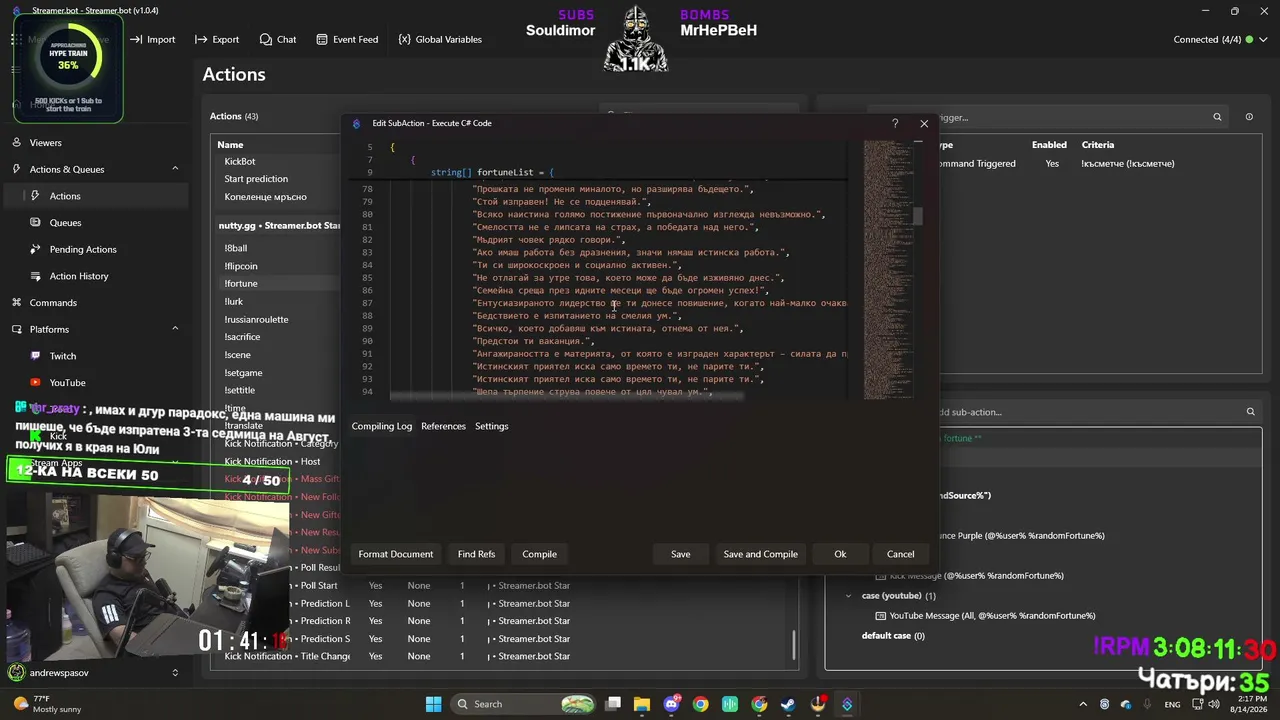The width and height of the screenshot is (1280, 720).
Task: Open Action History in the sidebar
Action: point(79,276)
